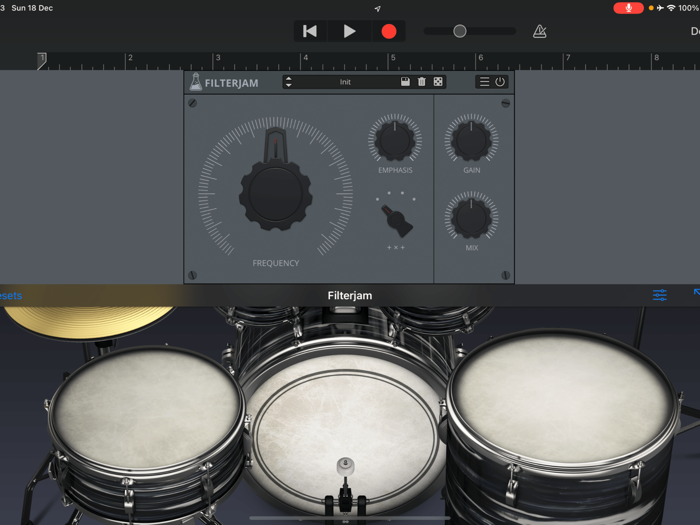Open the Filterjam hamburger menu

pos(484,82)
